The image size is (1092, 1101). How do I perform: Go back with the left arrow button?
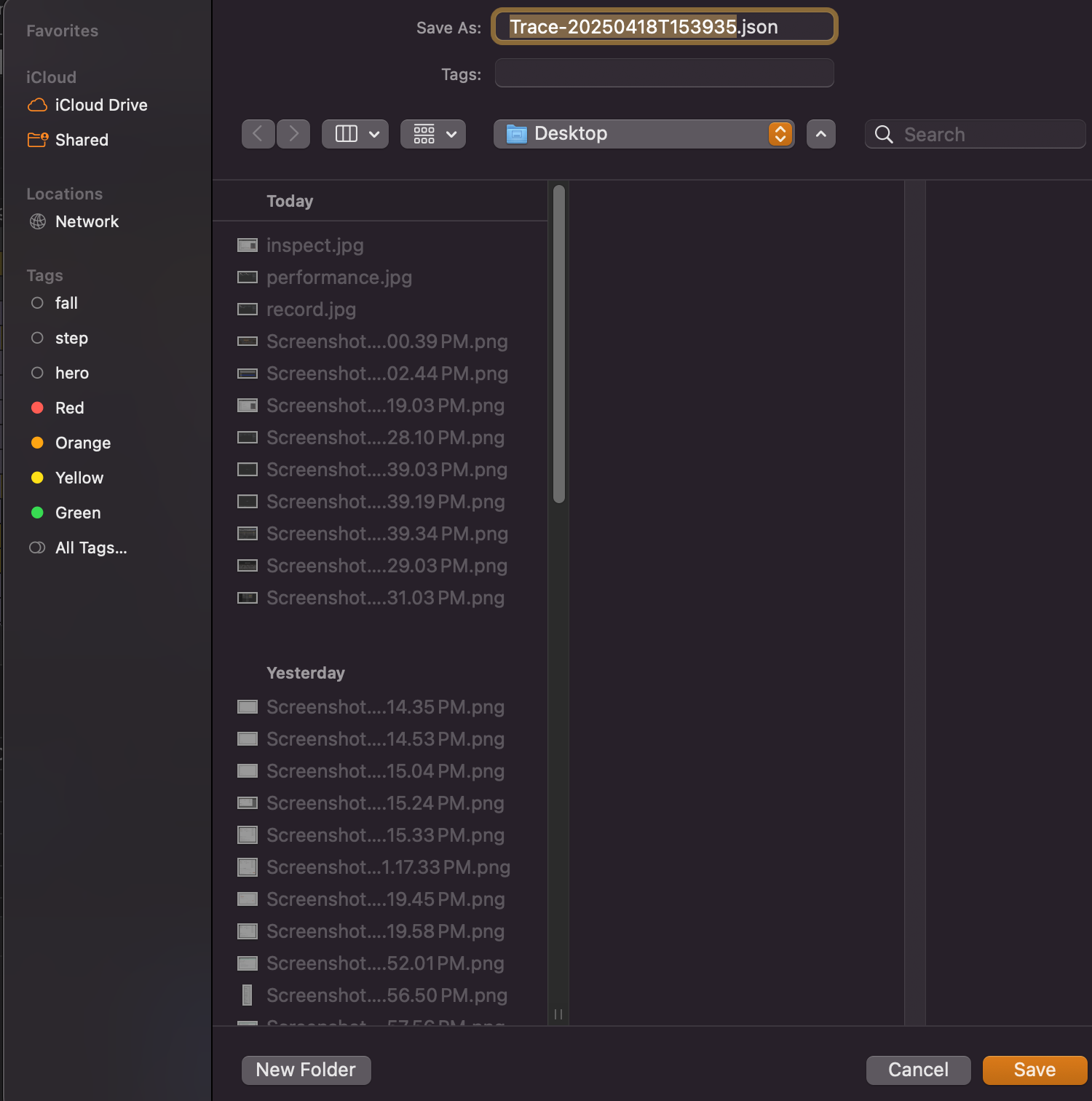pos(258,134)
